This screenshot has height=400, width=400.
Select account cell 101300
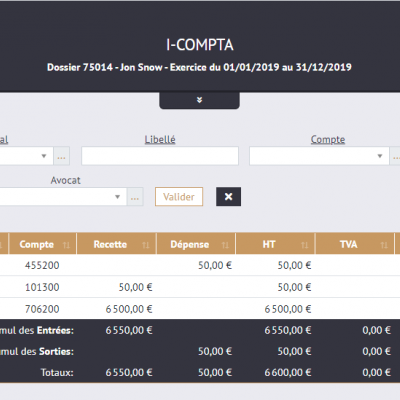click(42, 287)
